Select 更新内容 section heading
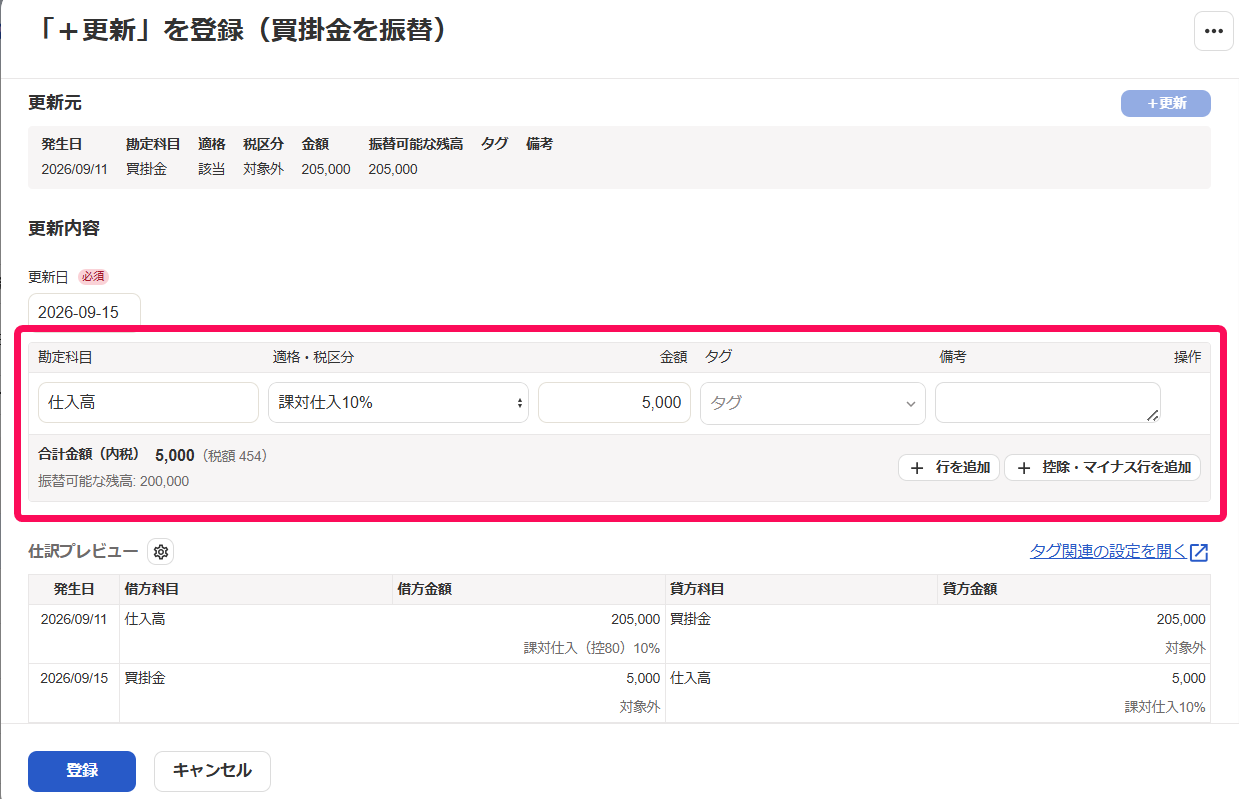 pos(64,228)
